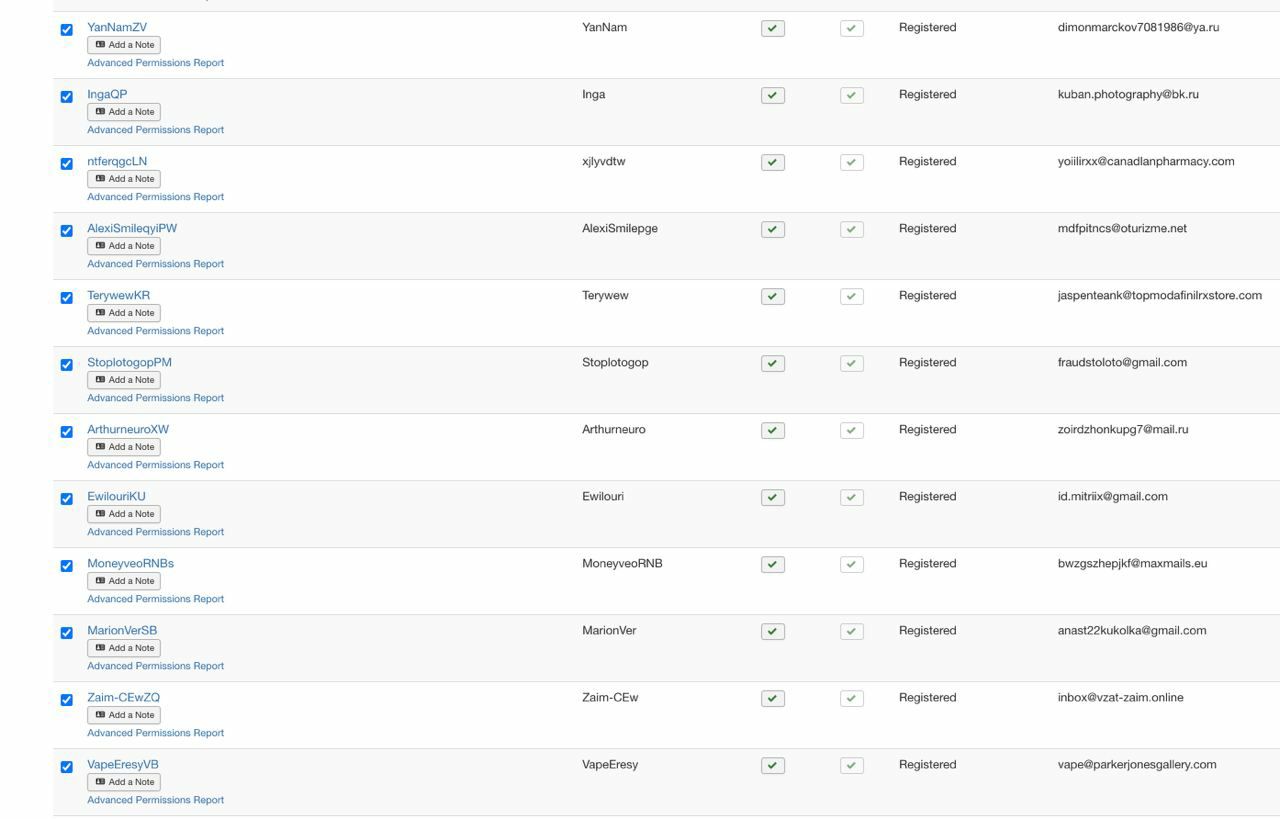Toggle the Enabled check icon for ntferqgcLN

coord(772,163)
